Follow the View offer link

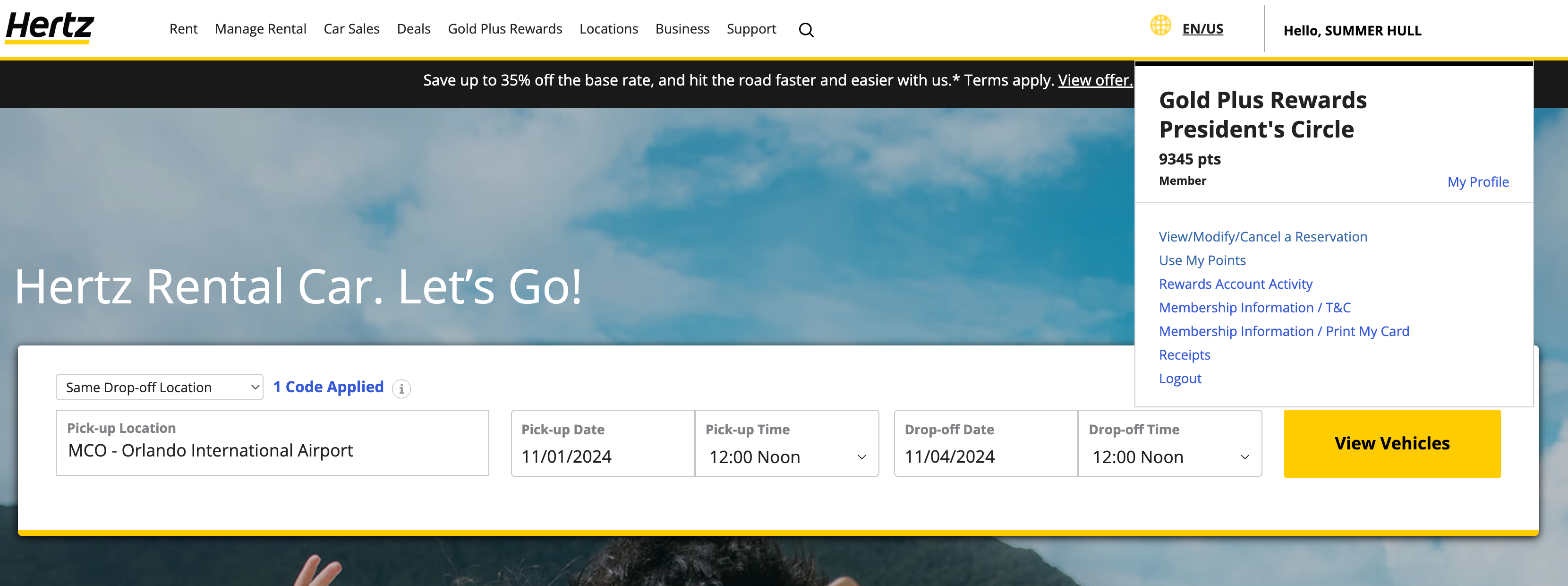pos(1094,80)
